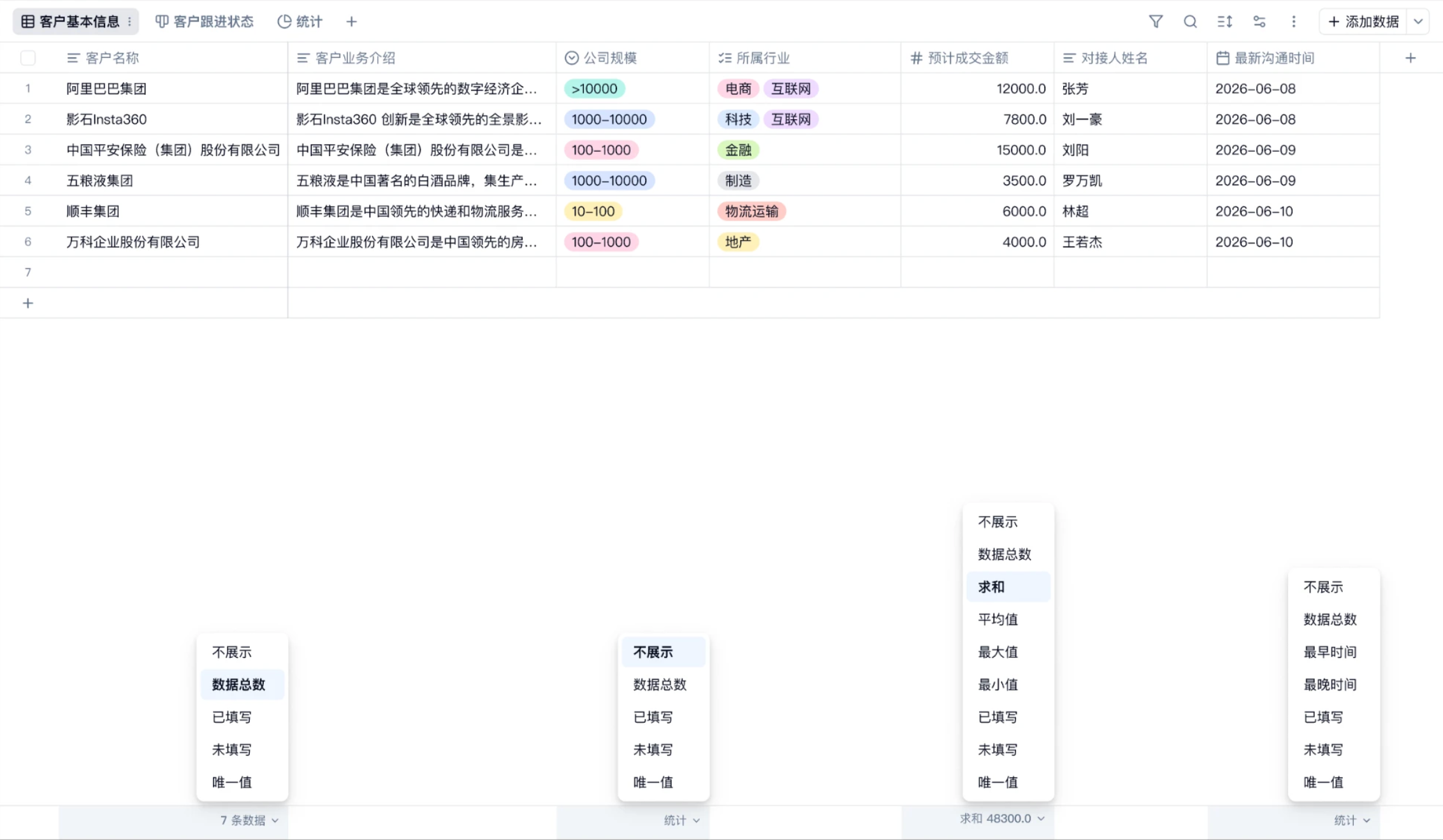Select 中国平安保险 business description cell

point(422,150)
